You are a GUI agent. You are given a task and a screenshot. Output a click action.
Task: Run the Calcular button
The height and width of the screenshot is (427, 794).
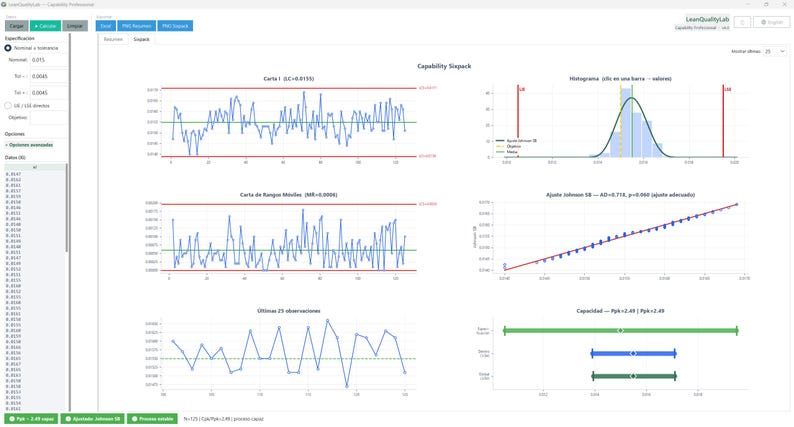[x=46, y=26]
